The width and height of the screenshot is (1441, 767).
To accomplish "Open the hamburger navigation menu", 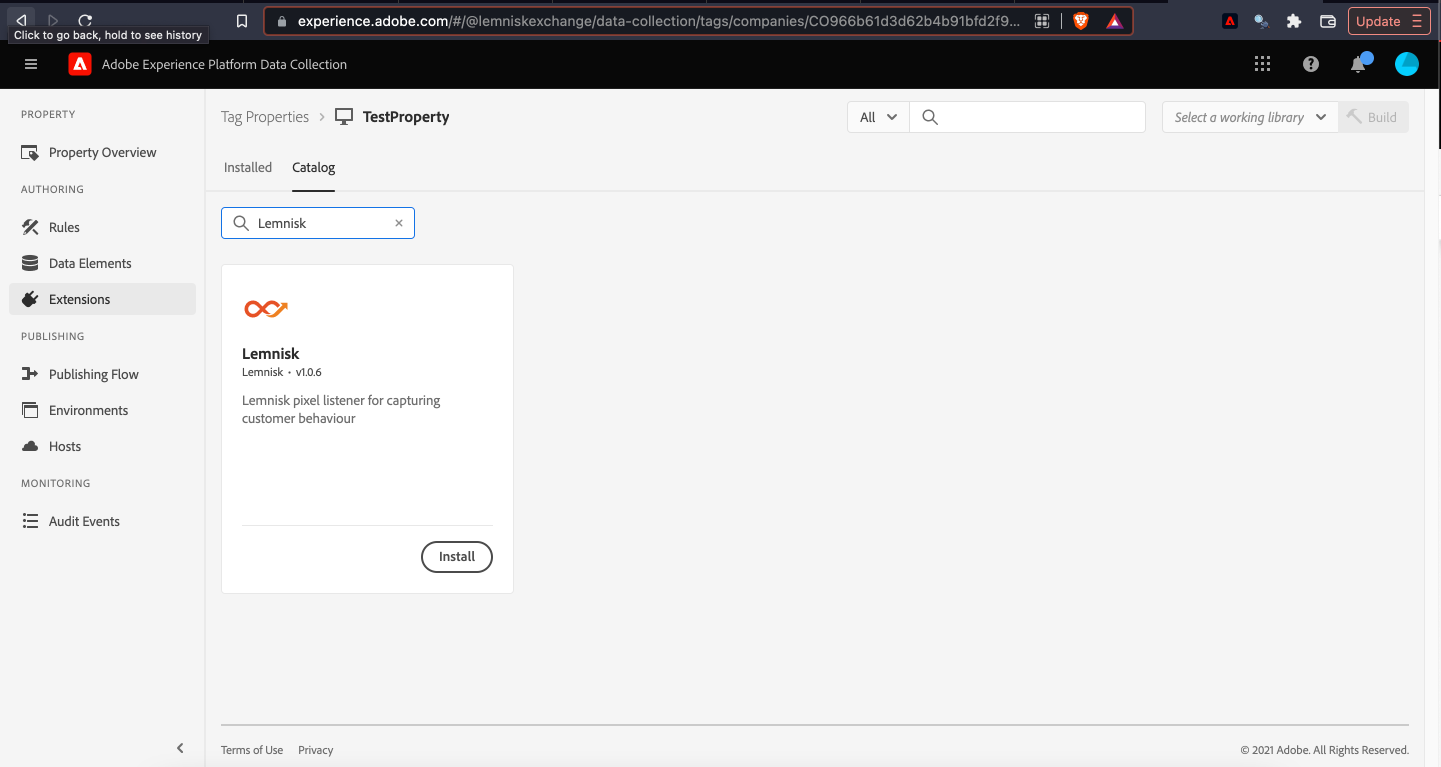I will [31, 64].
